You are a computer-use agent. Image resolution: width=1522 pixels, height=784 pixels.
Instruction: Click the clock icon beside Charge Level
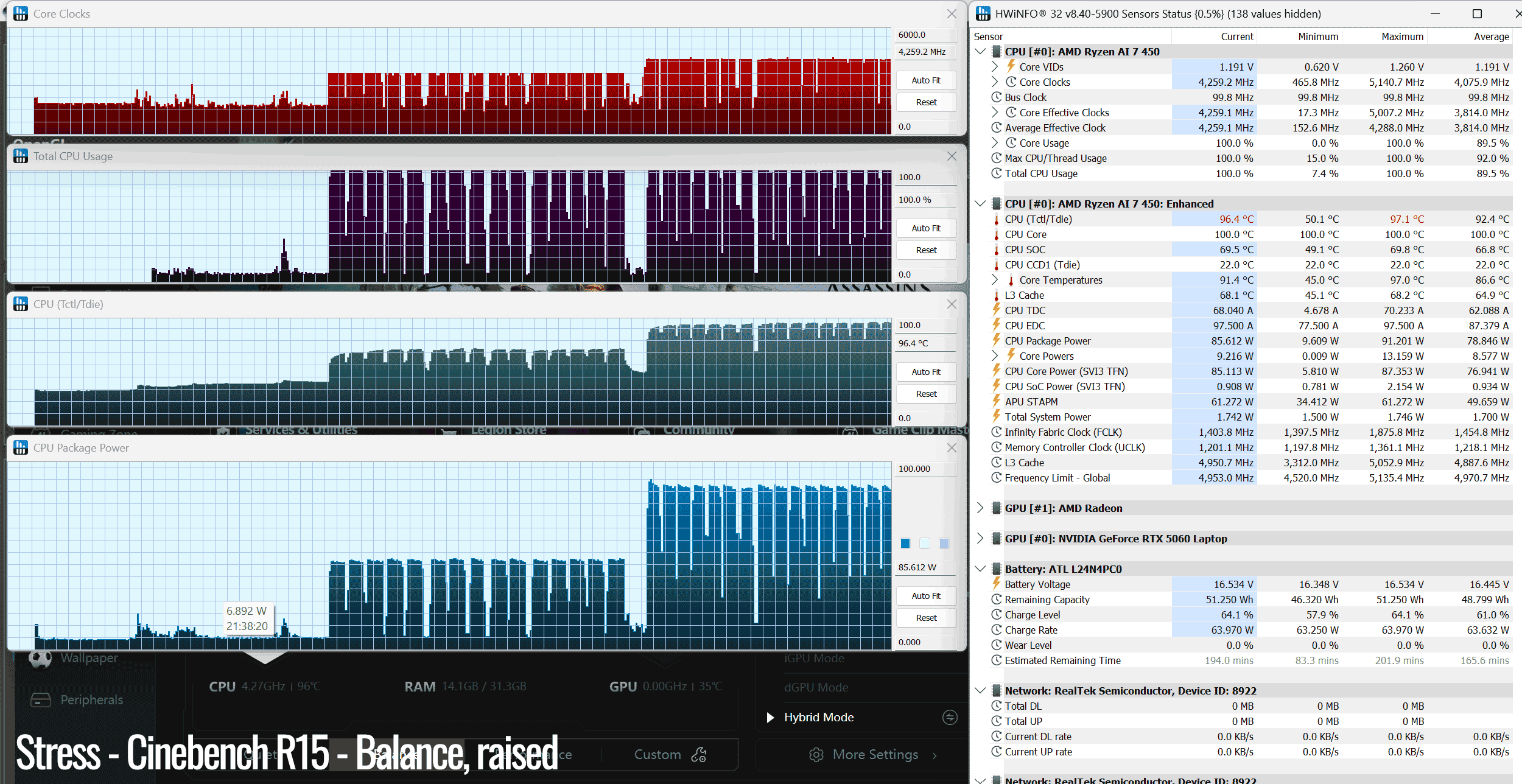tap(997, 614)
